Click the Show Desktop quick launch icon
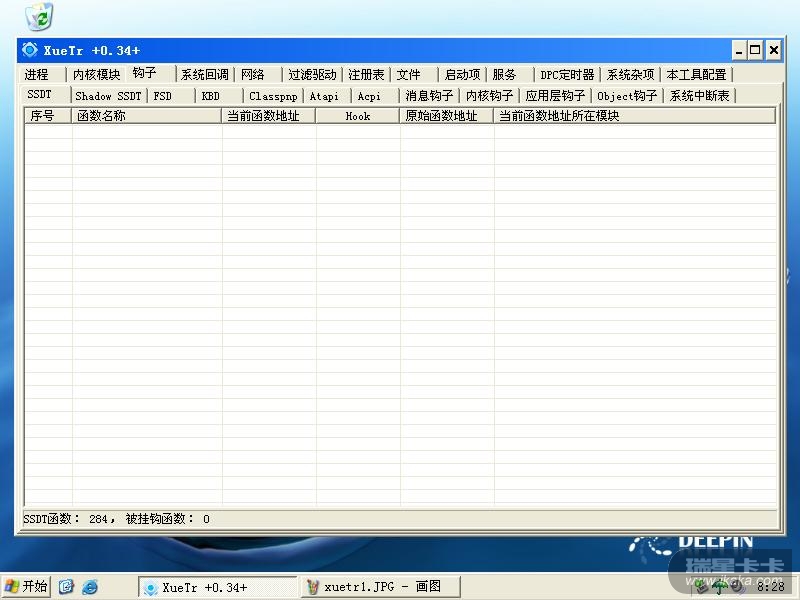 point(66,587)
